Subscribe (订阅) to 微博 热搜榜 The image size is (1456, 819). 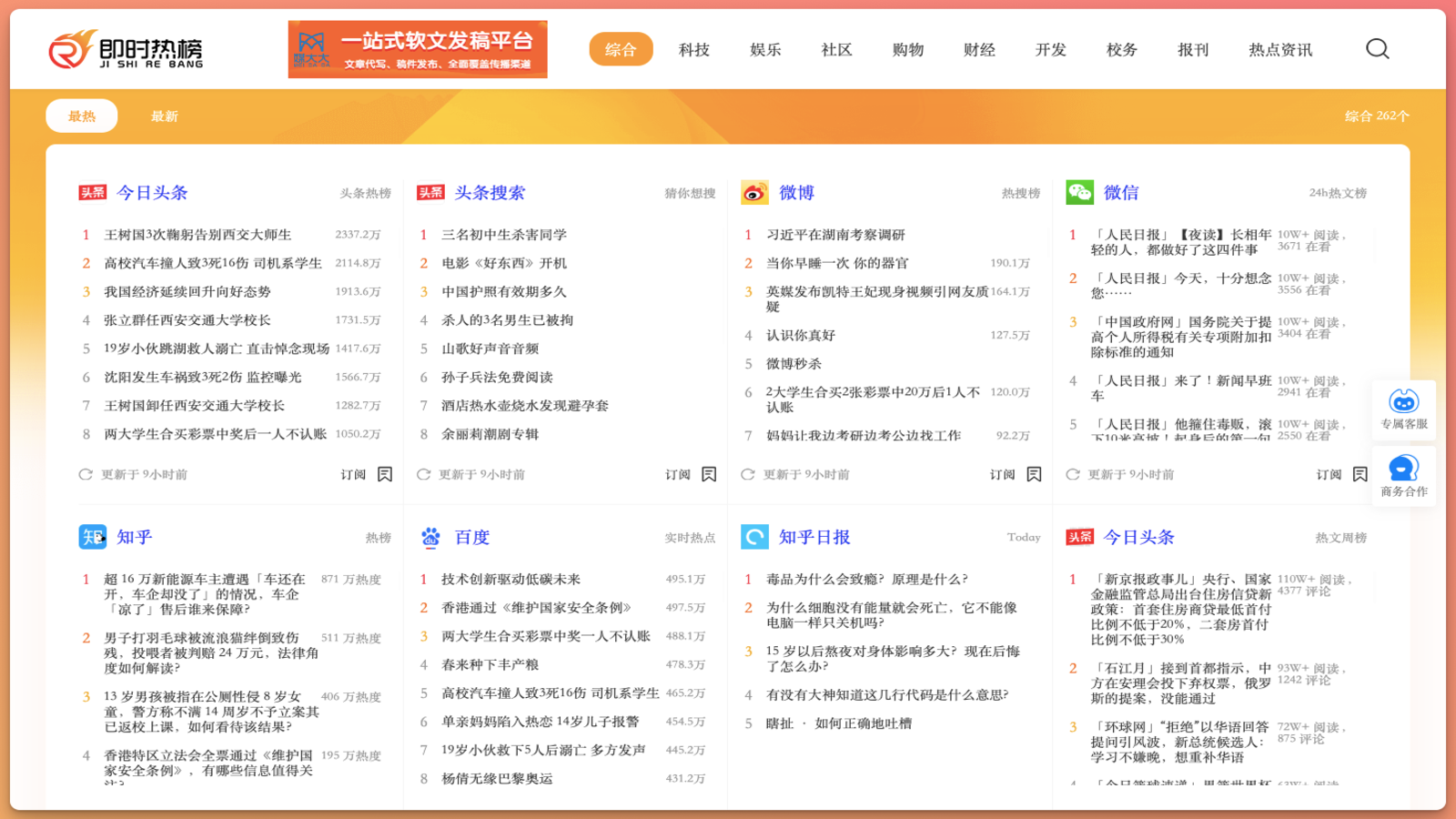tap(1003, 474)
